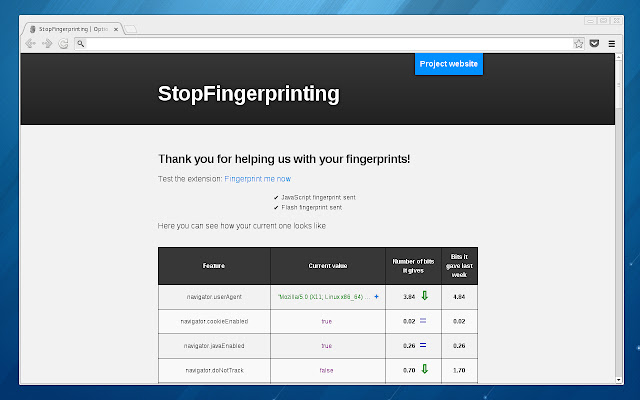This screenshot has width=640, height=400.
Task: Click 4.84 last week value
Action: [459, 297]
